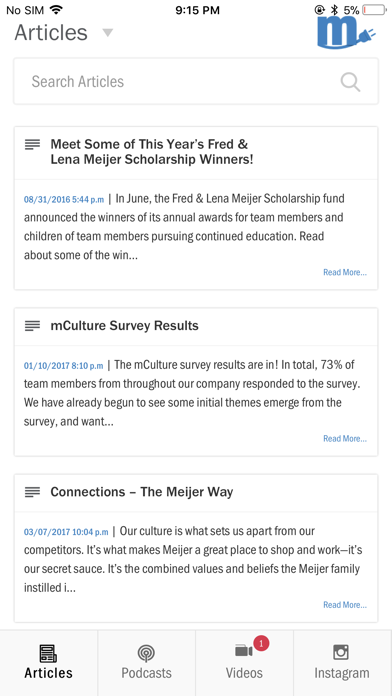Open mCulture Survey Results article title

(125, 326)
